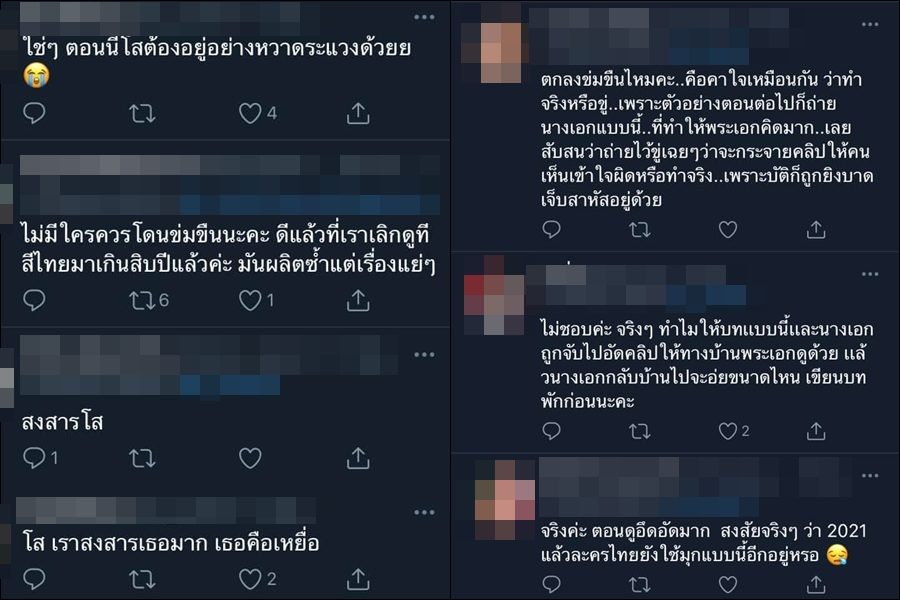This screenshot has height=600, width=900.
Task: Like the โส เราสงสารเธอมาก tweet
Action: click(250, 579)
